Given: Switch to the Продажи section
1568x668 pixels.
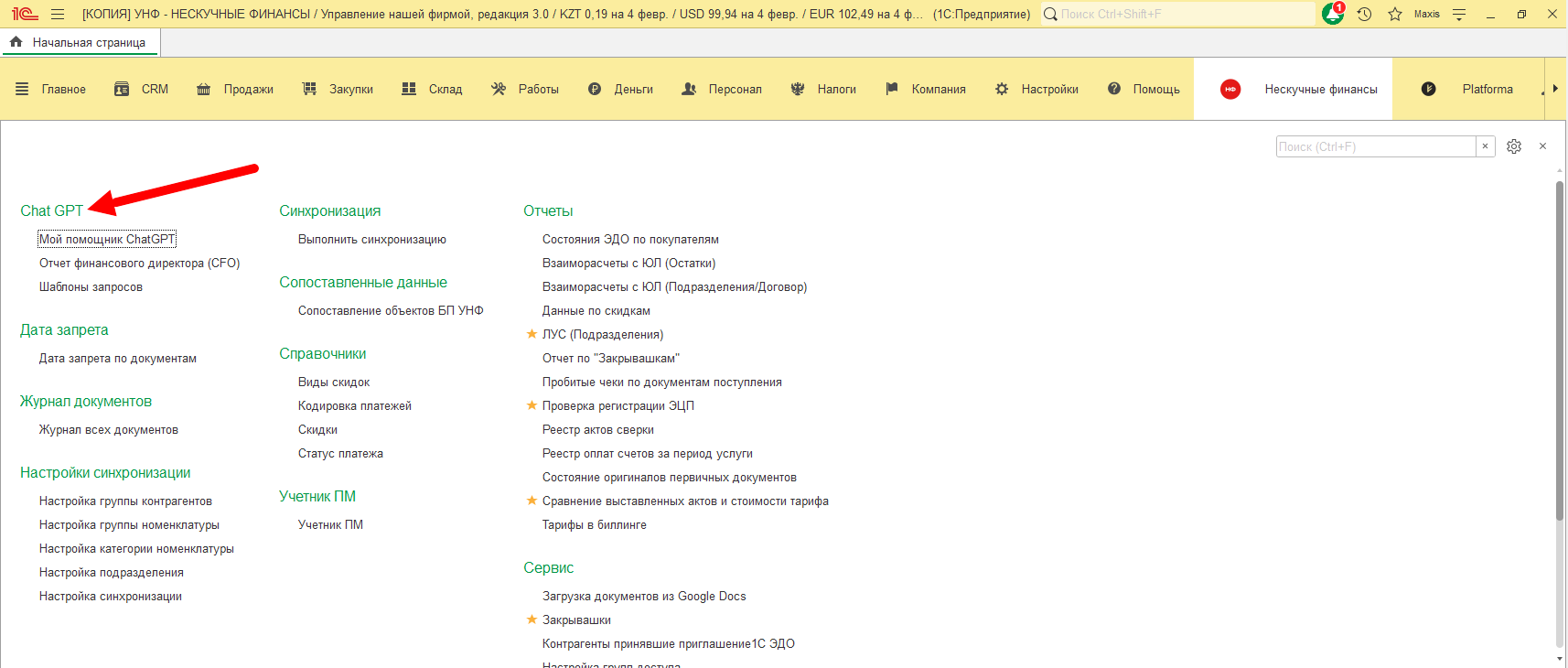Looking at the screenshot, I should coord(235,89).
